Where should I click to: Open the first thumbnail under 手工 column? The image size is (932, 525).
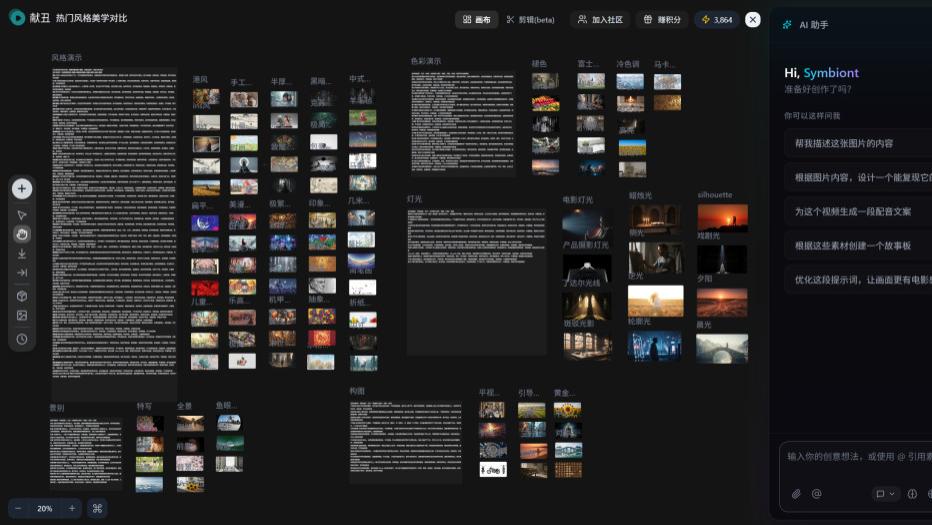[244, 99]
